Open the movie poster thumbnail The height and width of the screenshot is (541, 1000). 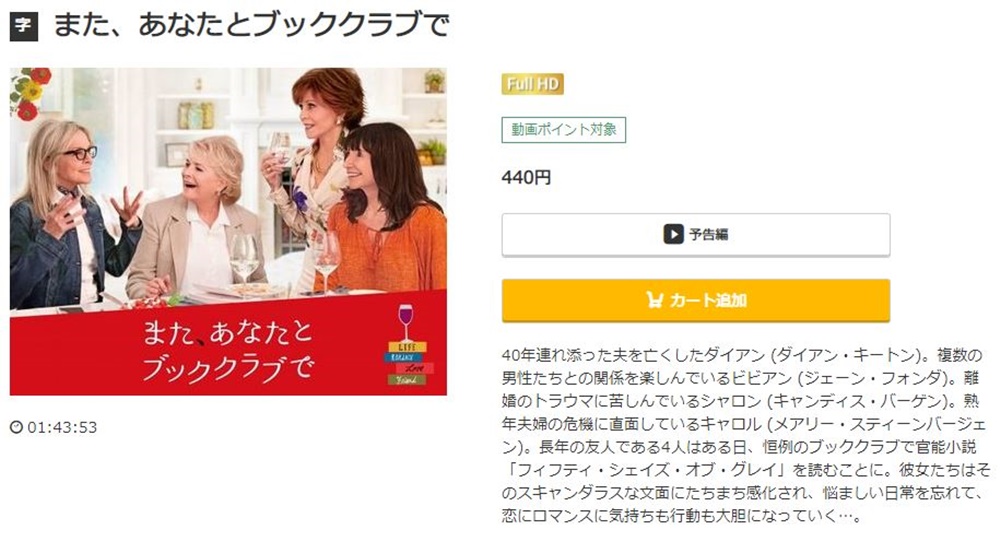228,232
